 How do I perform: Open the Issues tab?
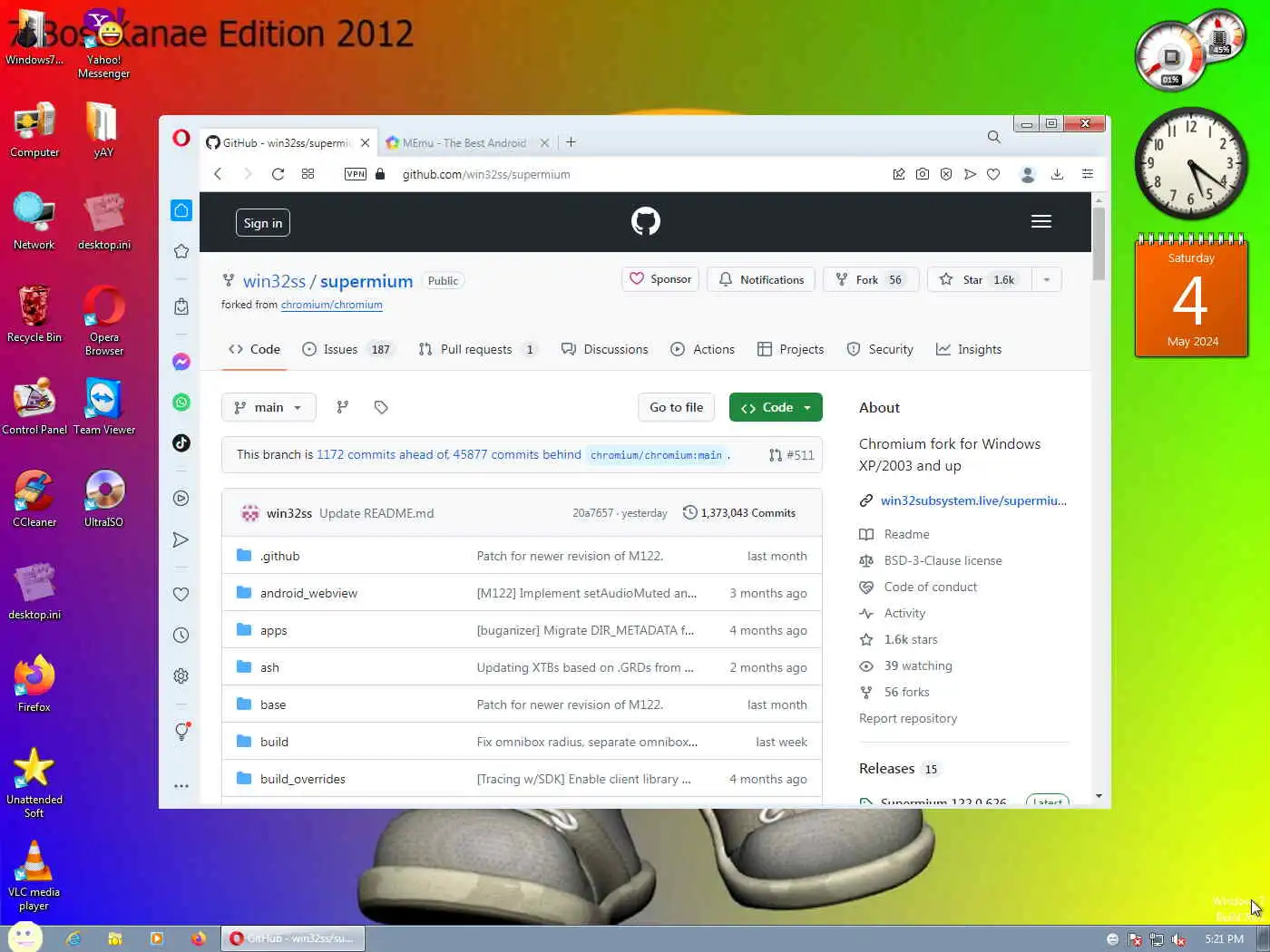point(348,349)
